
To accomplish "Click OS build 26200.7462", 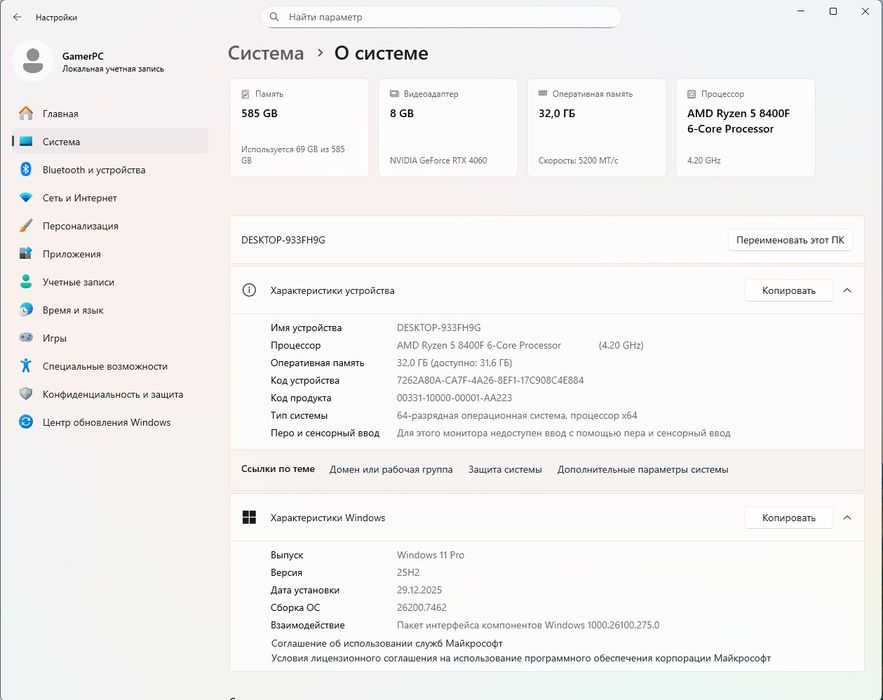I will tap(421, 608).
